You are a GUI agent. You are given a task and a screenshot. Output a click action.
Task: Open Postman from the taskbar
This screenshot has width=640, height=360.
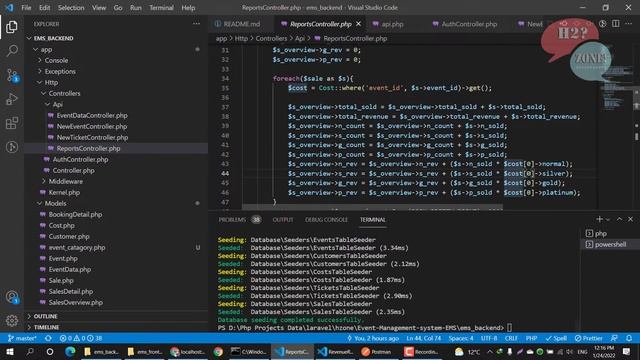pos(376,351)
